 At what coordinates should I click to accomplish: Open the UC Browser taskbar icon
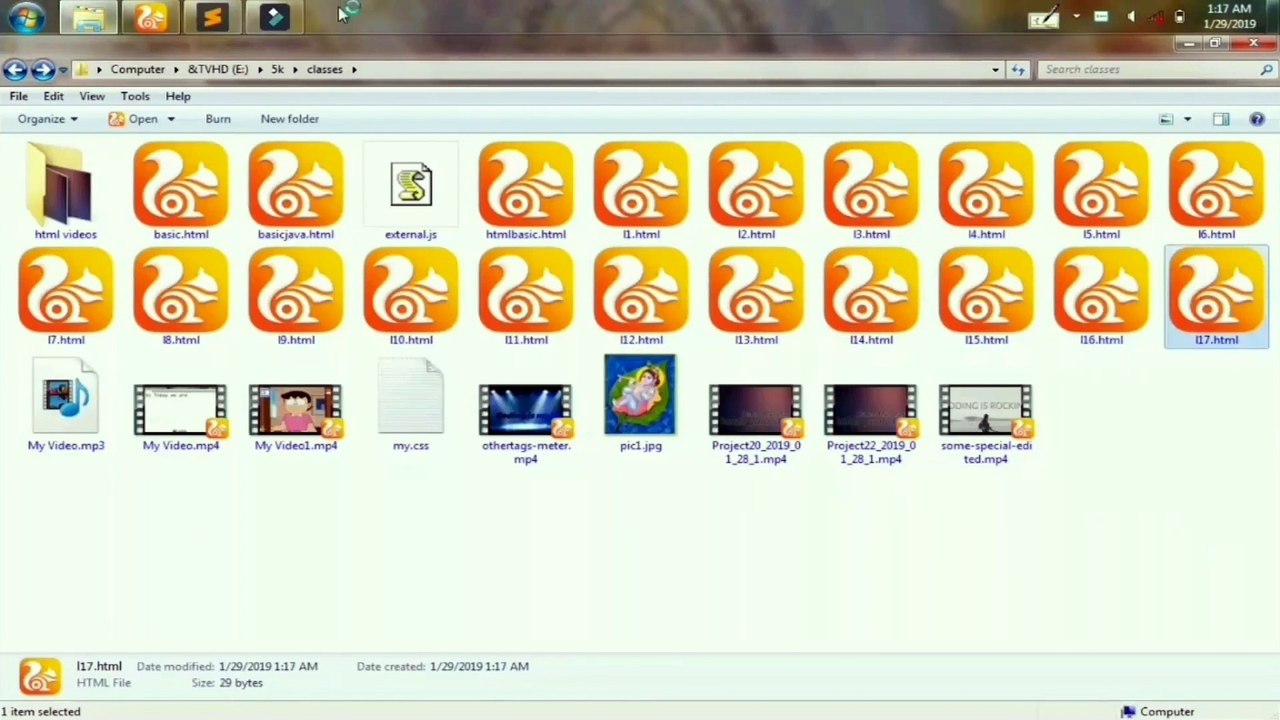pos(151,17)
